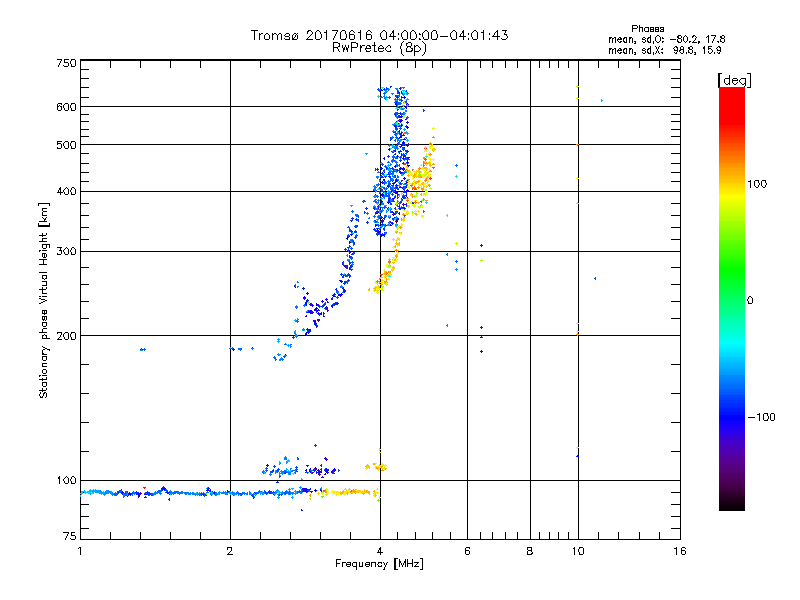The width and height of the screenshot is (800, 600).
Task: Click the dense blue O-mode trace near 400 km
Action: tap(390, 191)
